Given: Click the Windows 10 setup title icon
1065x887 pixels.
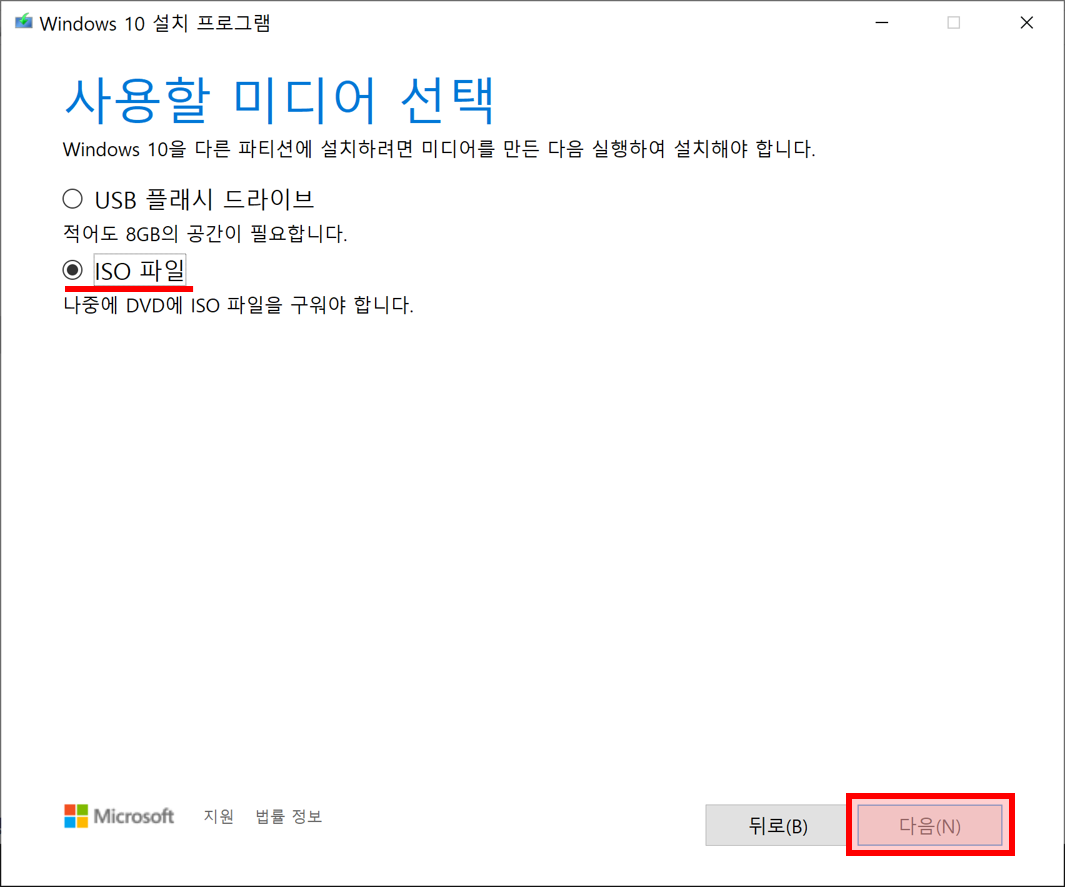Looking at the screenshot, I should pos(24,22).
